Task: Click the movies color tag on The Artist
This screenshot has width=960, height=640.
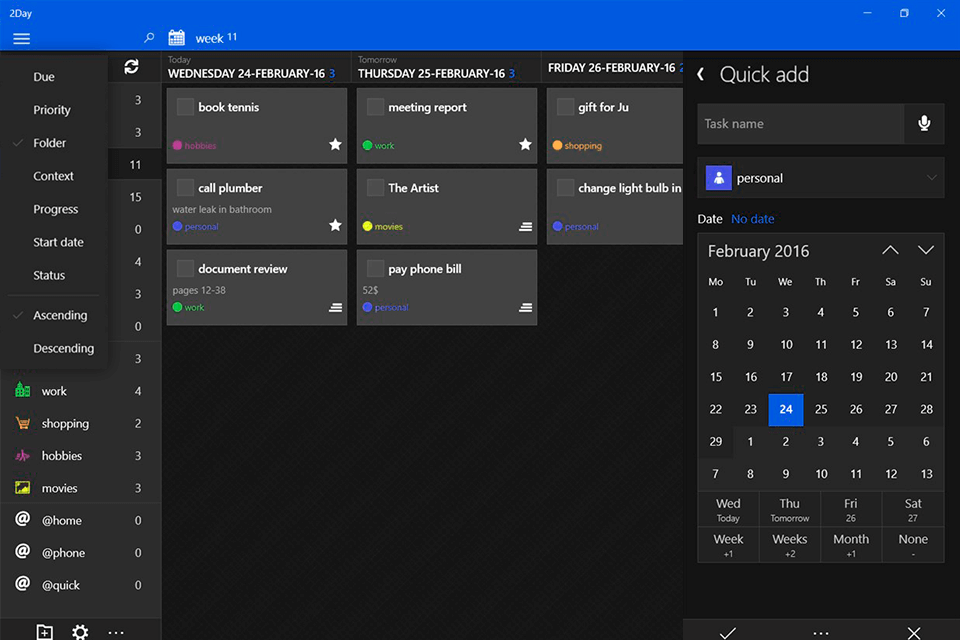Action: coord(383,226)
